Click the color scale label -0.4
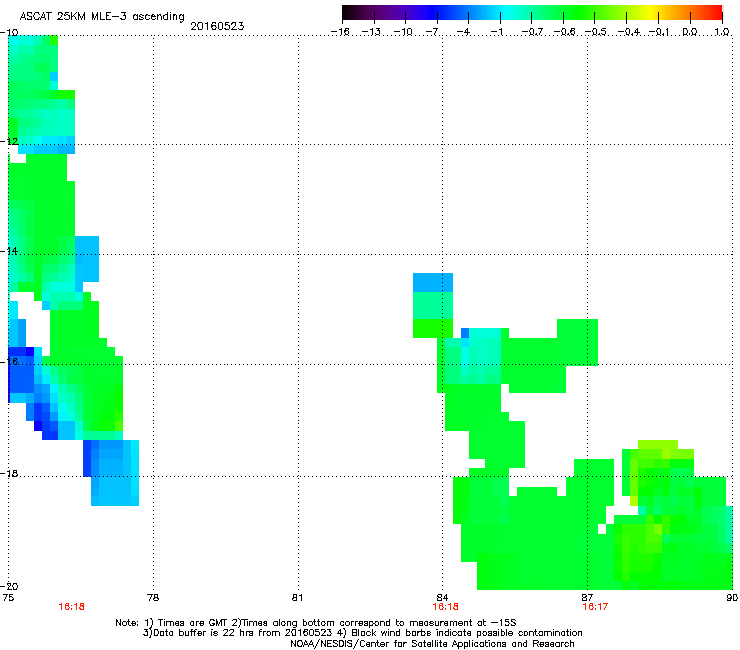 click(628, 32)
